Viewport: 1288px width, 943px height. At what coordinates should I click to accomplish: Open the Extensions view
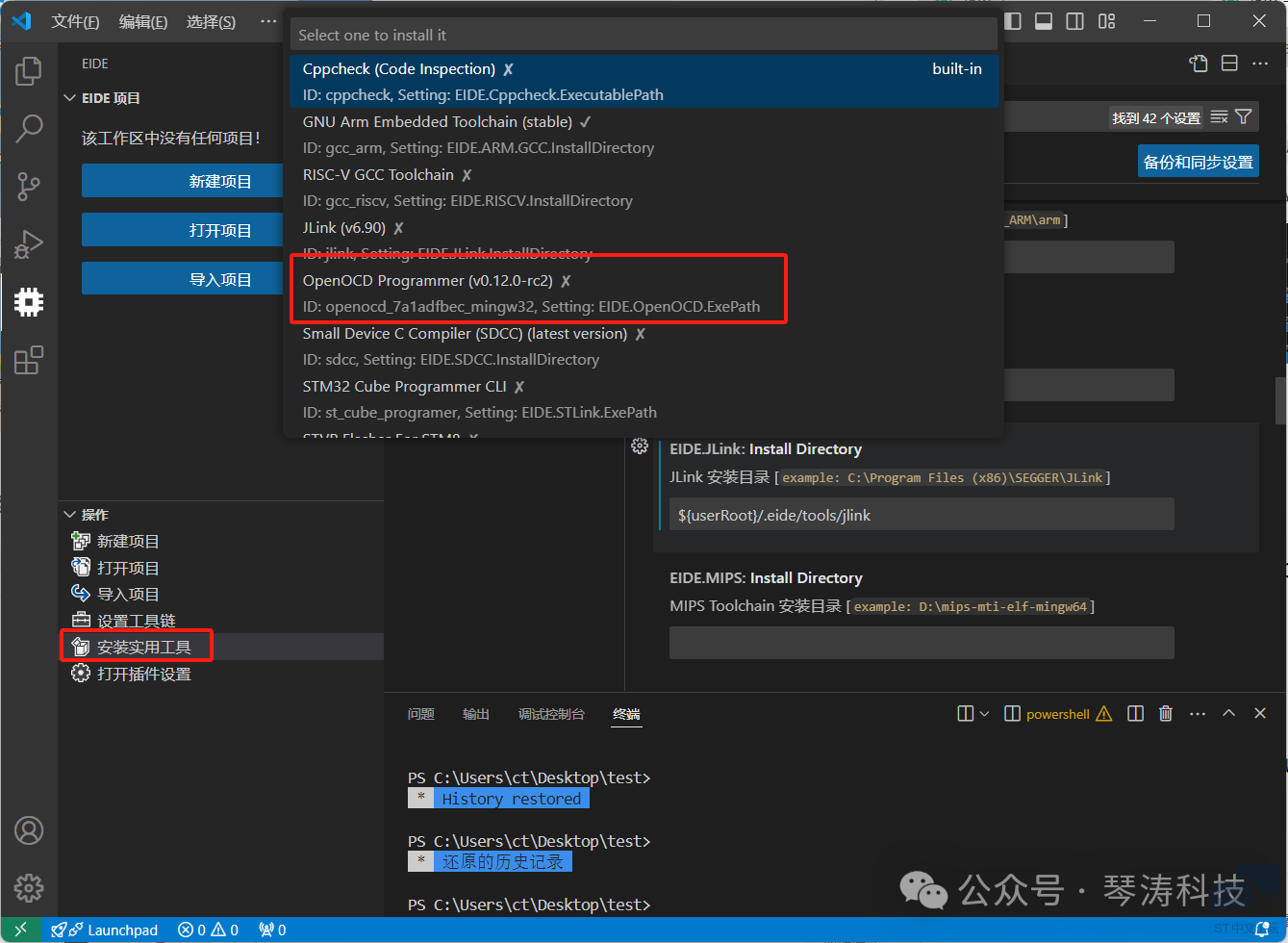point(29,360)
